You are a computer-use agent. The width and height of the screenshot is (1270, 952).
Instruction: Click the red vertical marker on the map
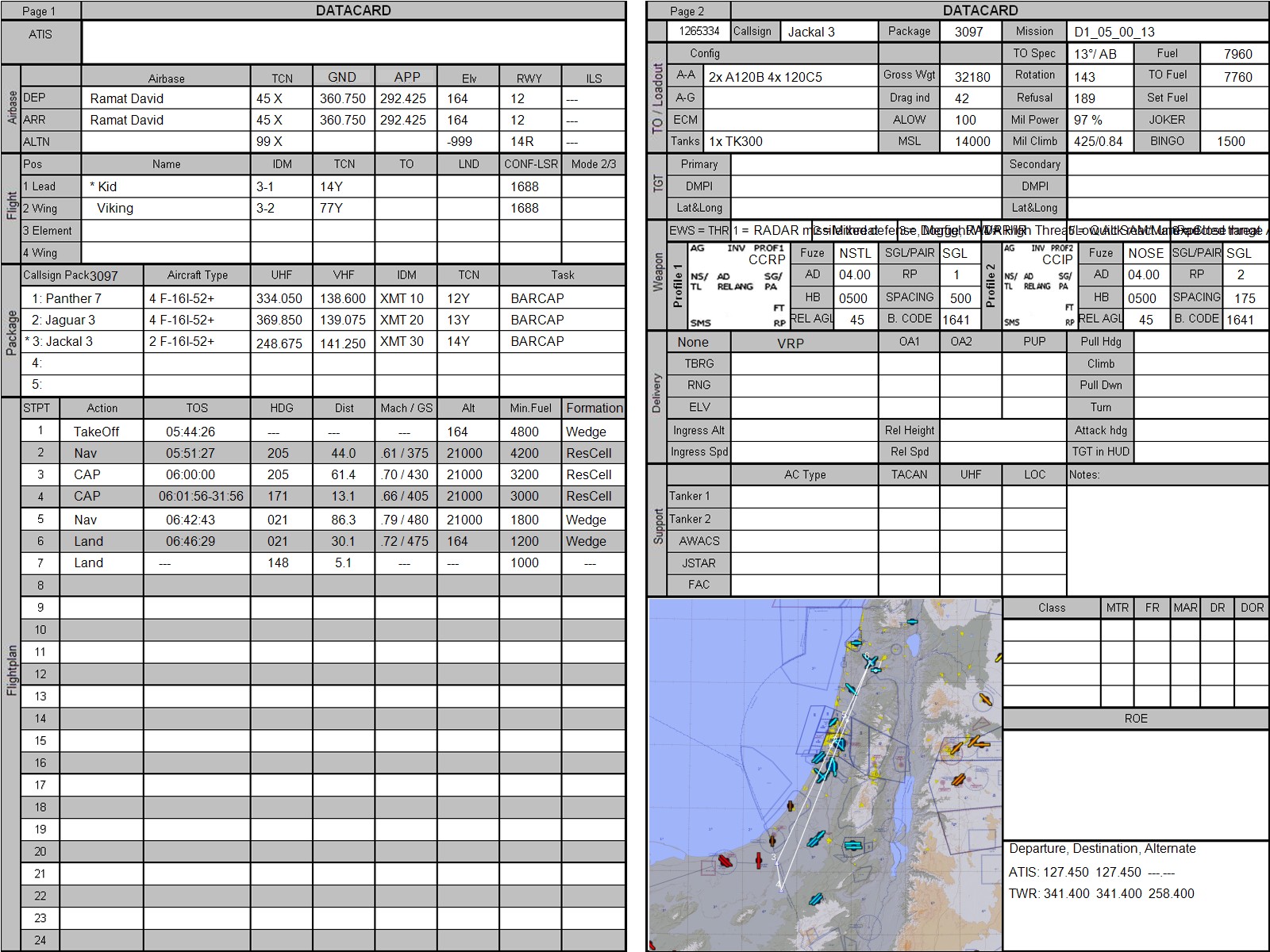[759, 859]
